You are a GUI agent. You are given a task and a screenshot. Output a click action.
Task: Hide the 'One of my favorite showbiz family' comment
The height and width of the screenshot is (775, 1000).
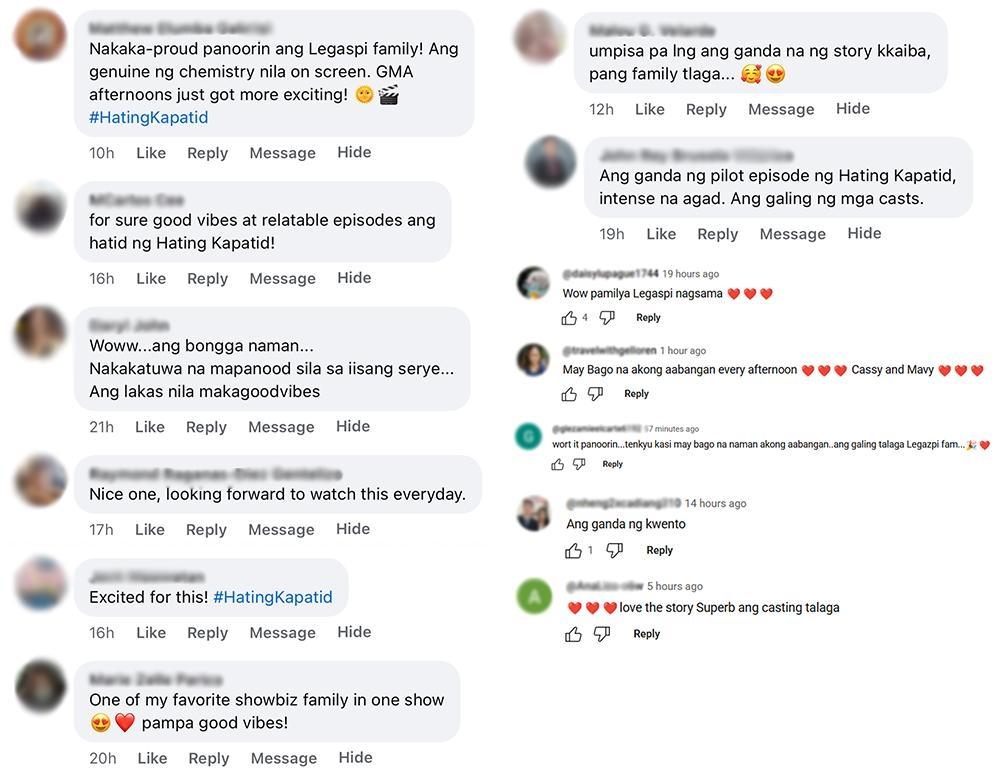point(355,758)
